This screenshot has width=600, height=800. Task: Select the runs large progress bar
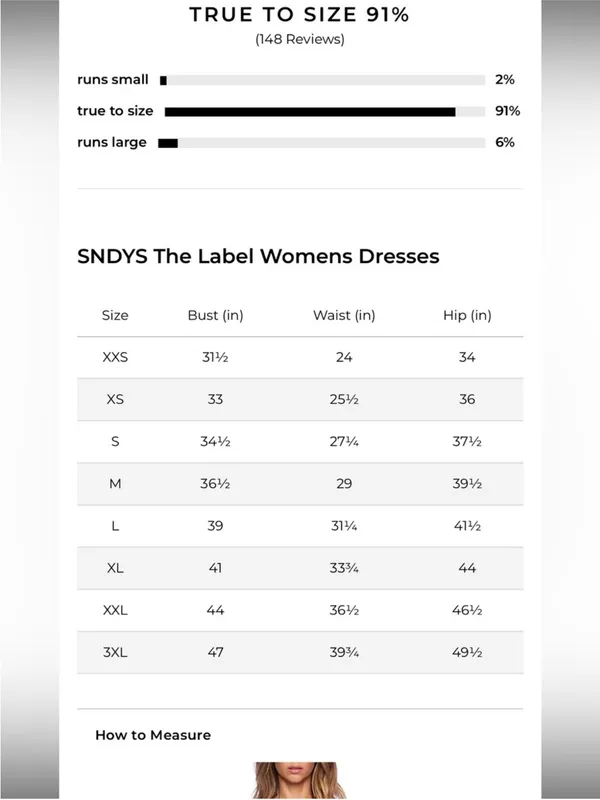tap(322, 143)
